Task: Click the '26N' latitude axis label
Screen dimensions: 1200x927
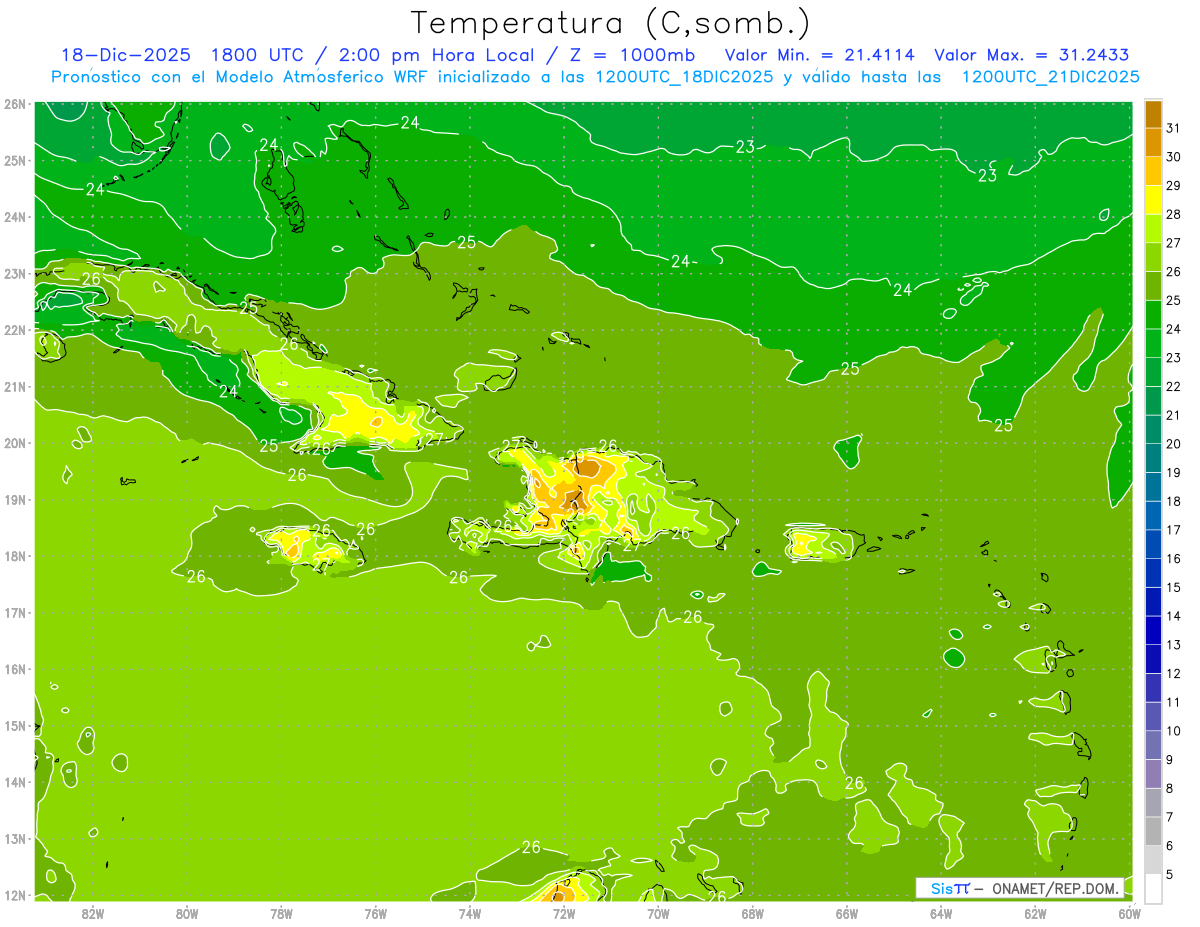Action: pyautogui.click(x=15, y=104)
